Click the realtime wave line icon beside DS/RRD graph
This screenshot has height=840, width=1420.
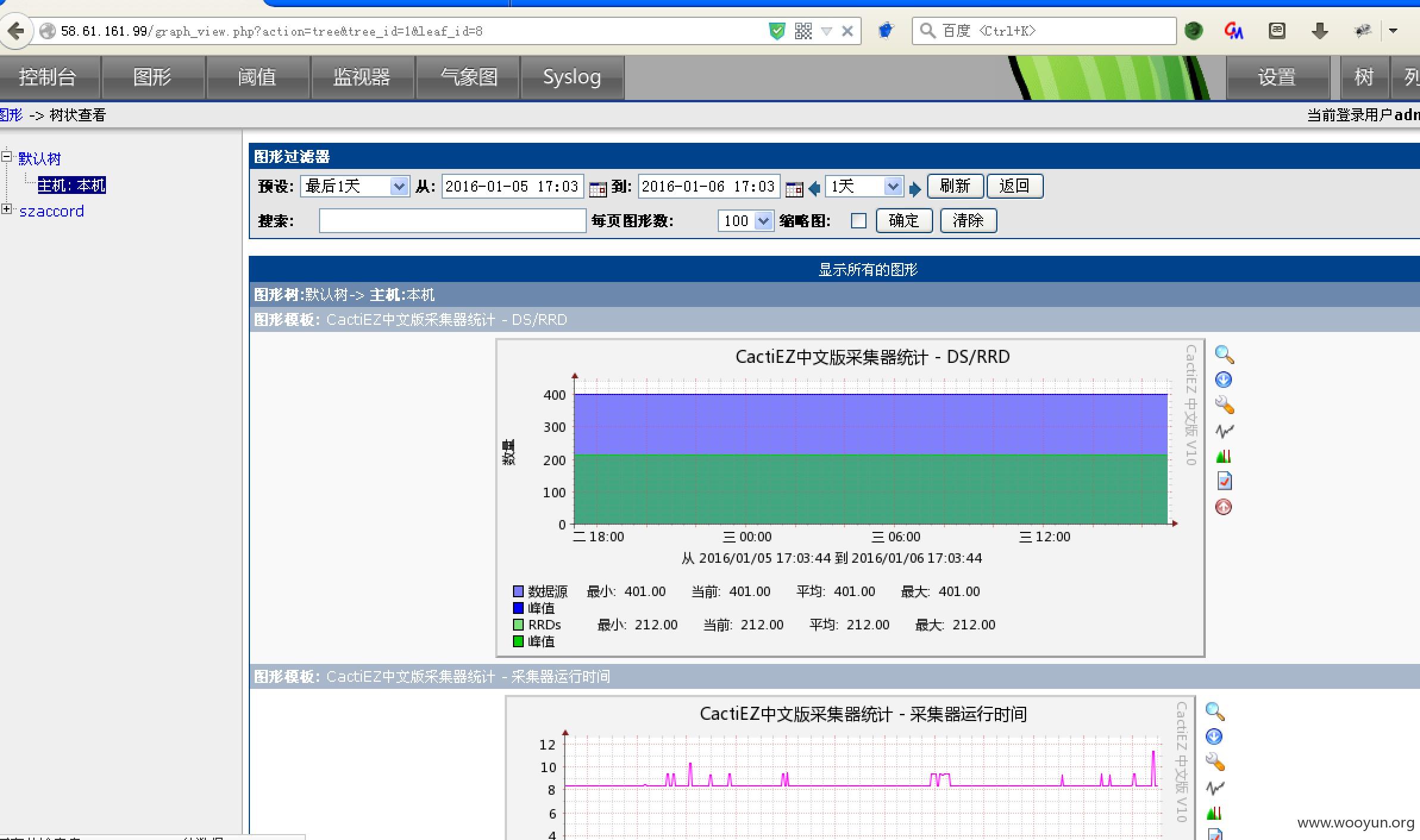tap(1224, 431)
